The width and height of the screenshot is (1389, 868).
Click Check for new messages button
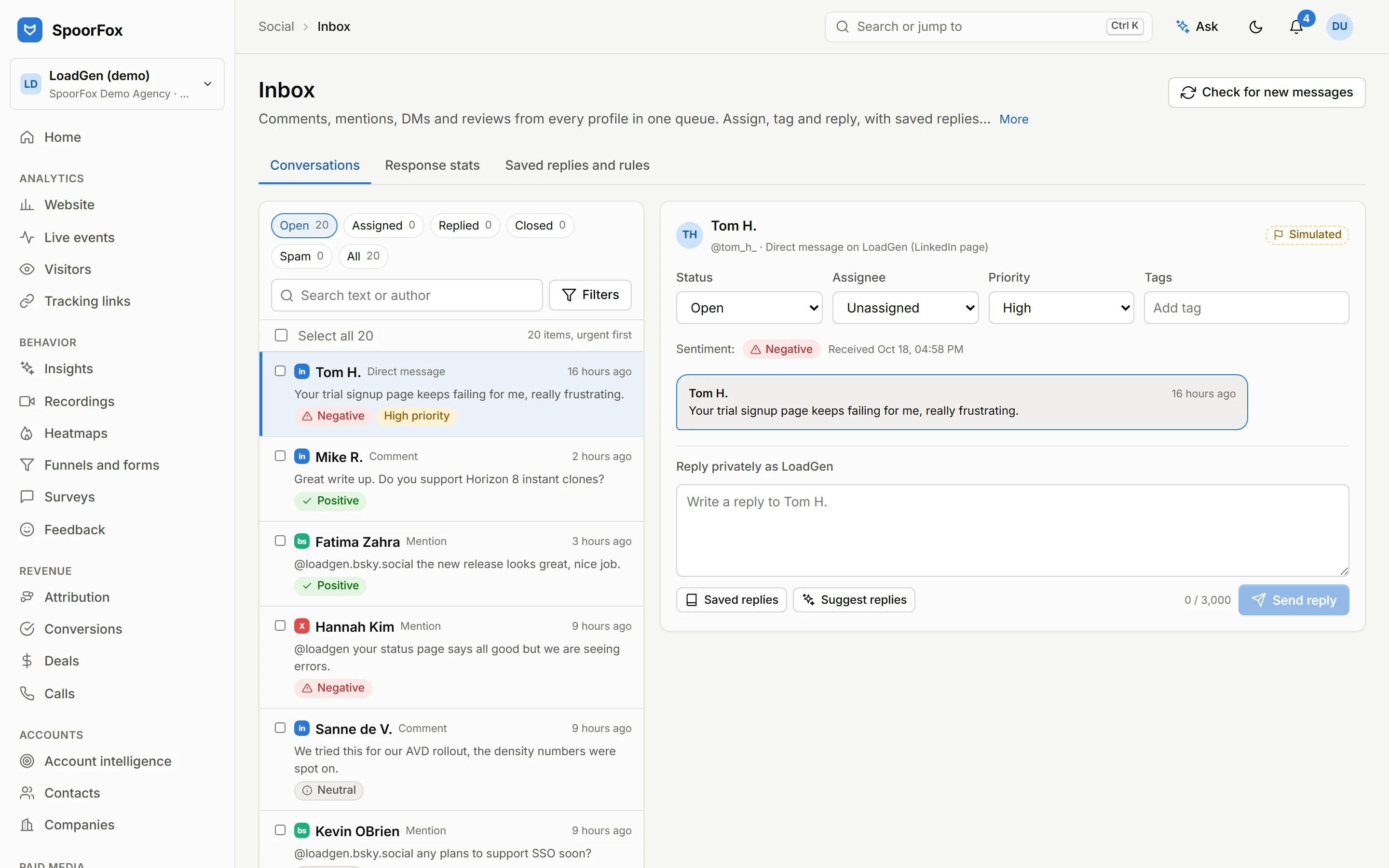(1267, 93)
